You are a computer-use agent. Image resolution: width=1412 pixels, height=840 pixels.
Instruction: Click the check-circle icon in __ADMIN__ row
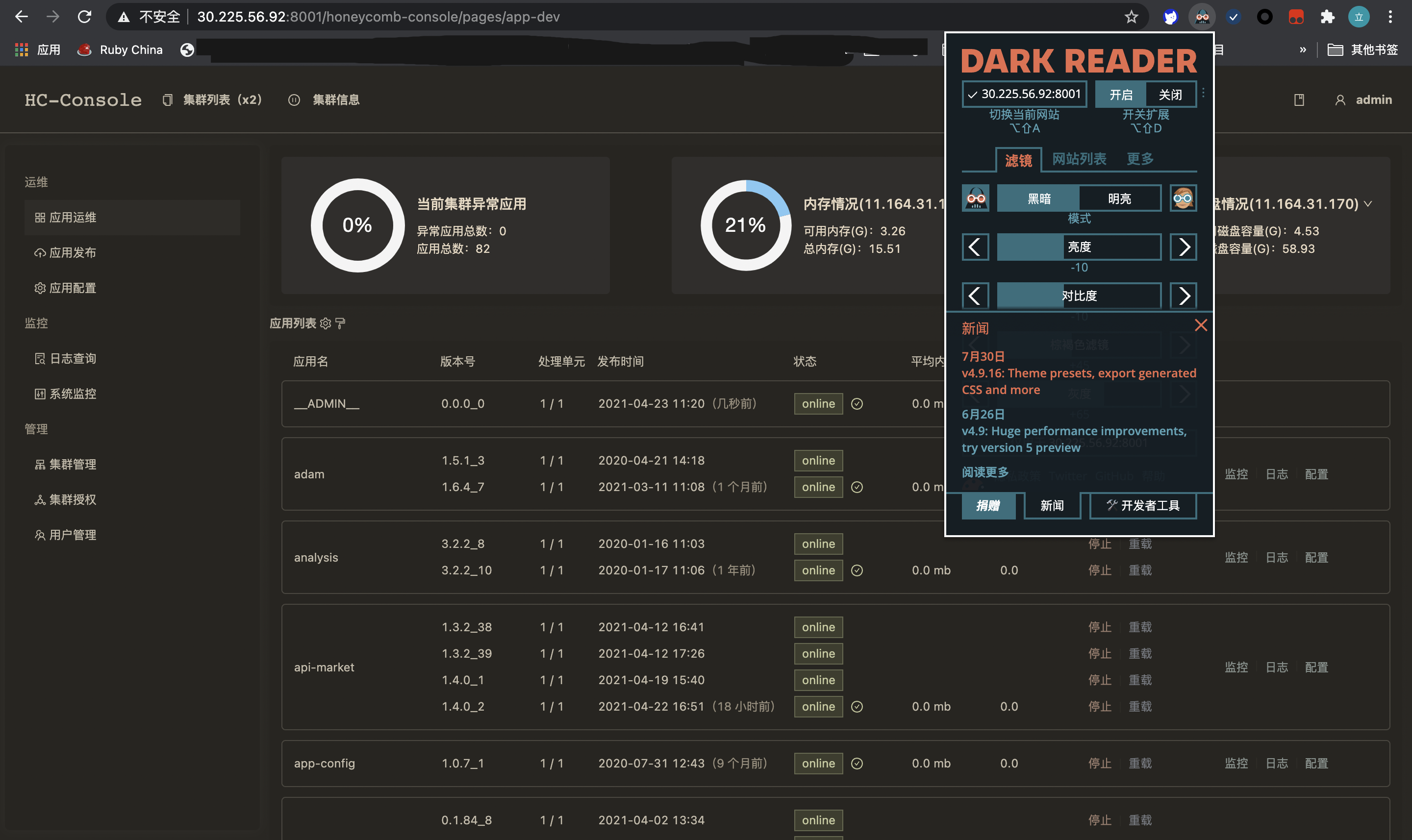[857, 404]
